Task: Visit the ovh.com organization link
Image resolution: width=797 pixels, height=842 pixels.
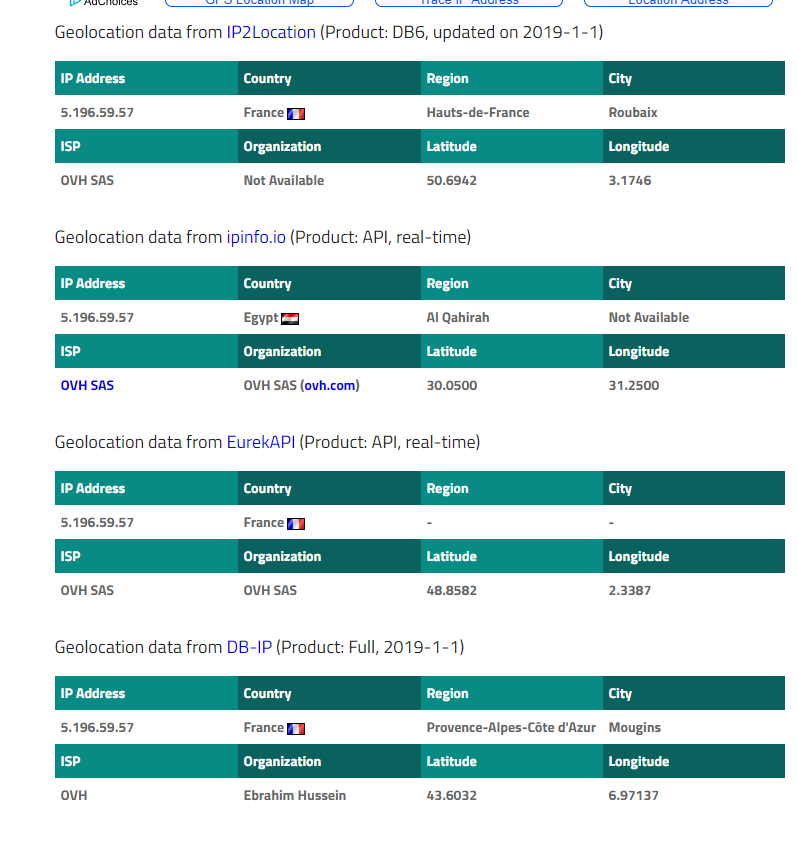Action: point(330,386)
